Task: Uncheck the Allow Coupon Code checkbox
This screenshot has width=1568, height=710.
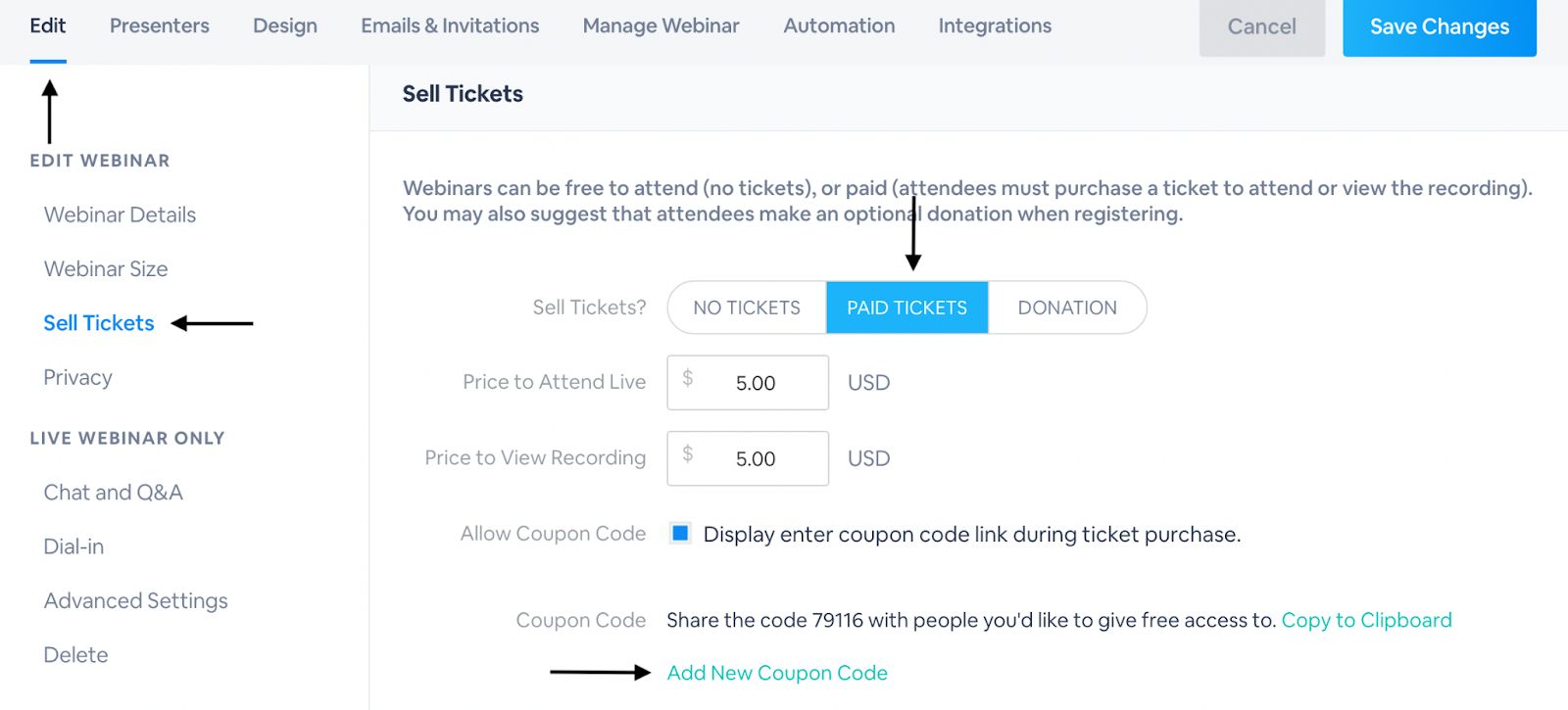Action: coord(680,534)
